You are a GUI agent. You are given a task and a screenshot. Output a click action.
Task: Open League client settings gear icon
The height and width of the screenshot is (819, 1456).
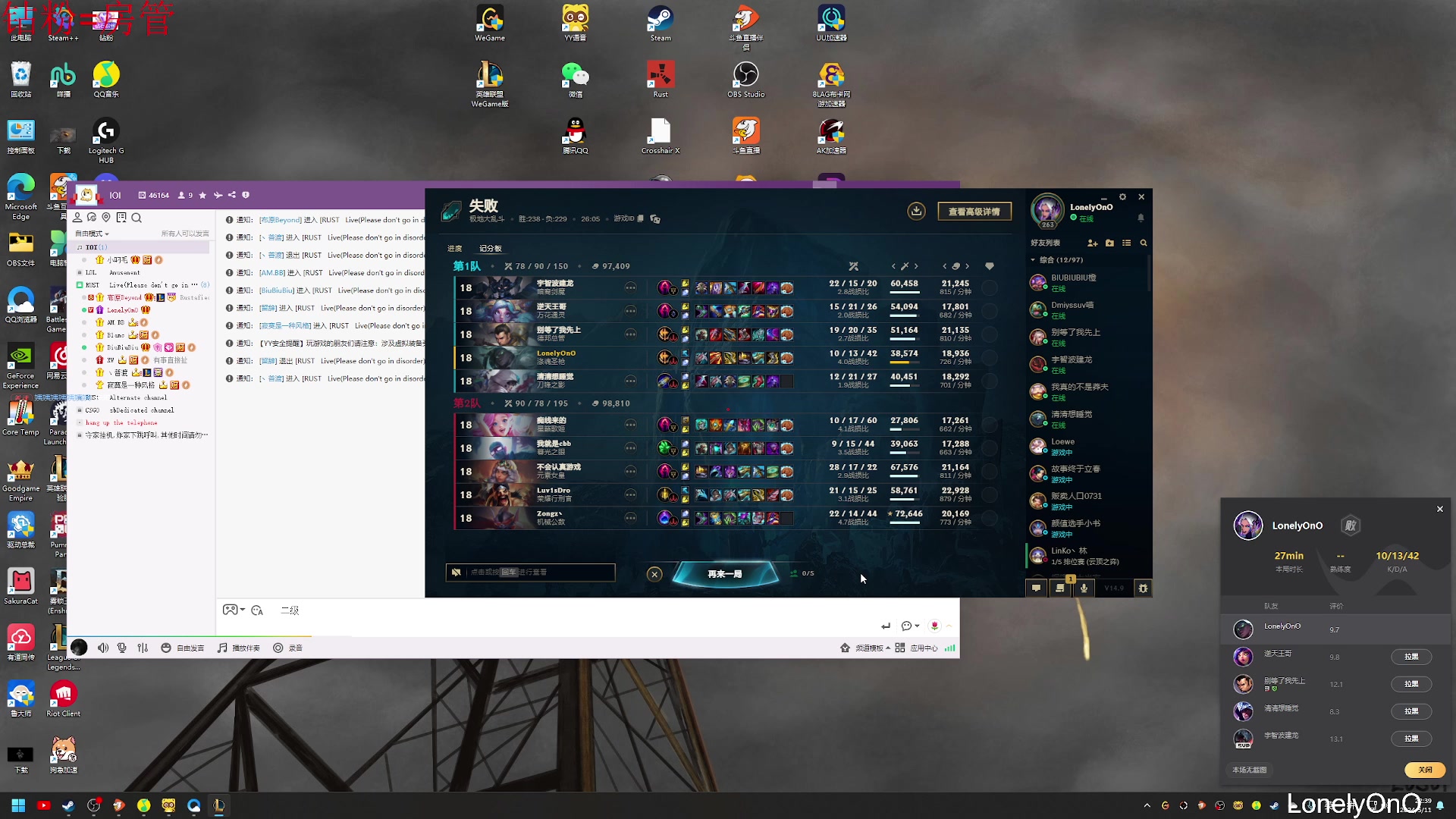click(x=1122, y=196)
